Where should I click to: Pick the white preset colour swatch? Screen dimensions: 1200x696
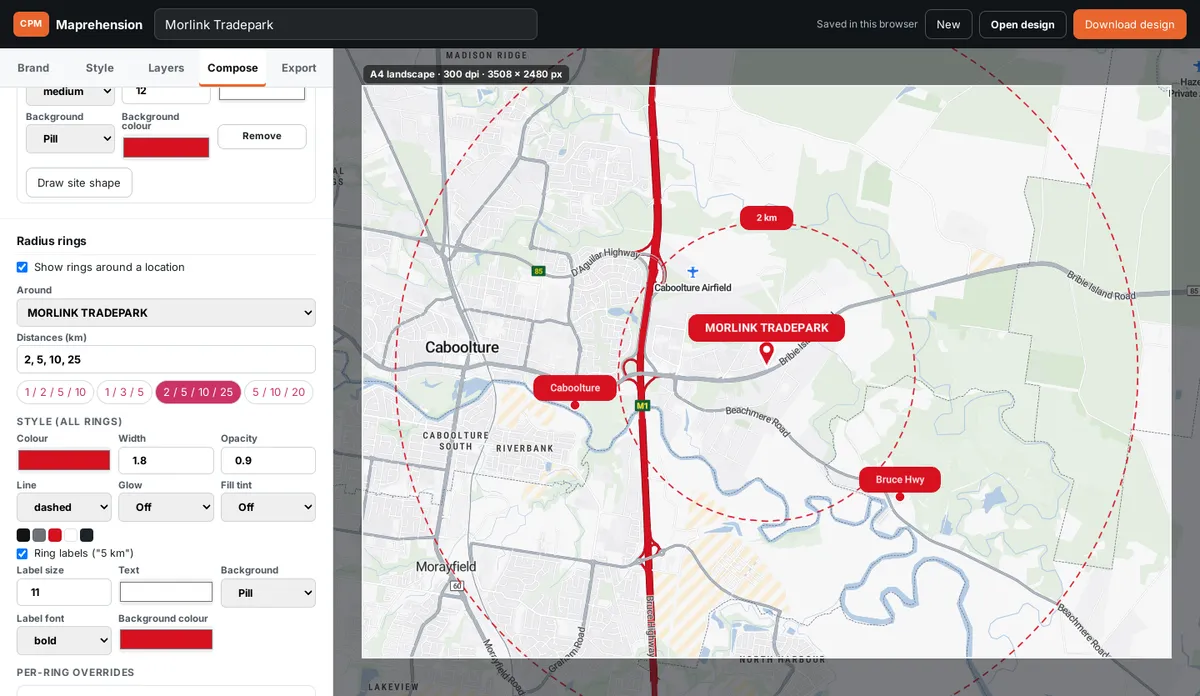pos(71,535)
